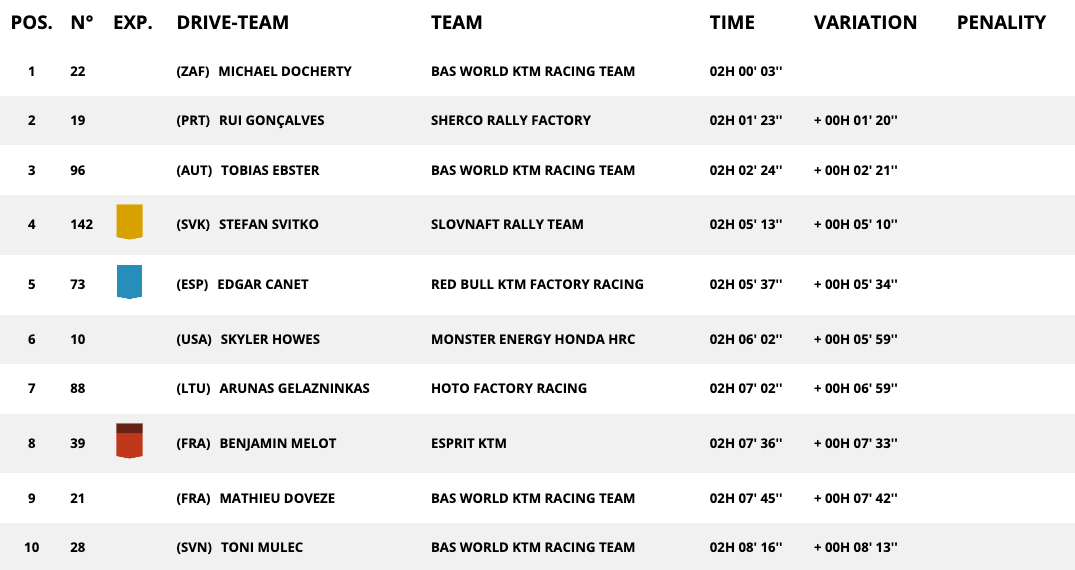Click the yellow badge beside Stefan Svitko
This screenshot has width=1075, height=570.
[x=129, y=222]
